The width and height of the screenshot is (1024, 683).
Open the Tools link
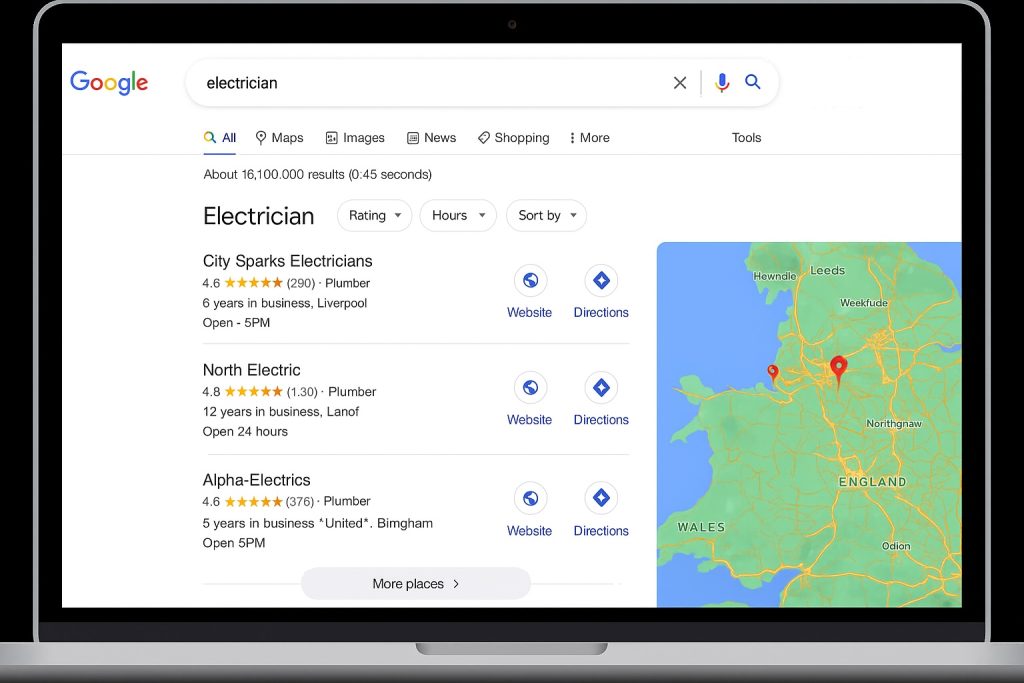(746, 138)
